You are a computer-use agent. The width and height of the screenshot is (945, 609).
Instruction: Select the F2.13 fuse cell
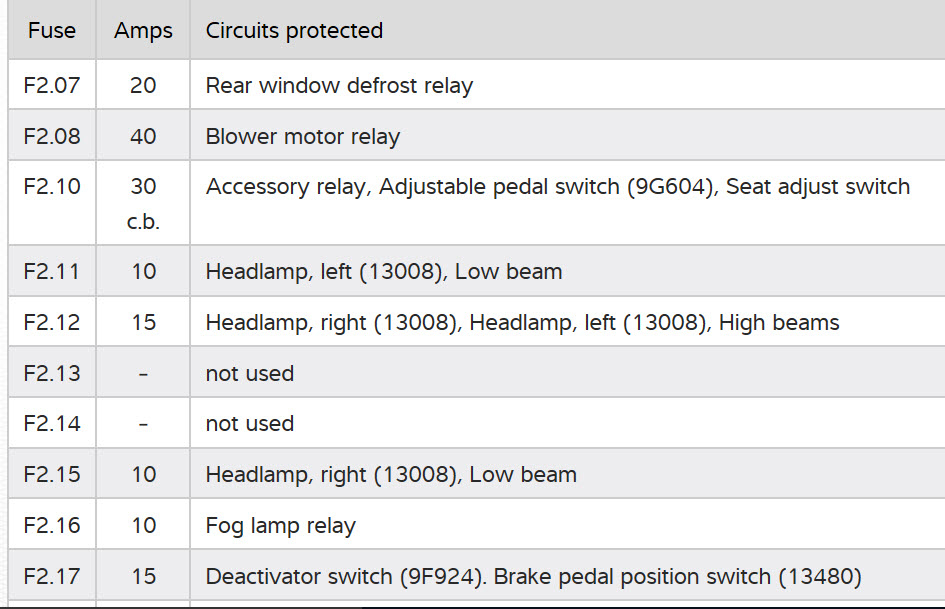[x=52, y=374]
